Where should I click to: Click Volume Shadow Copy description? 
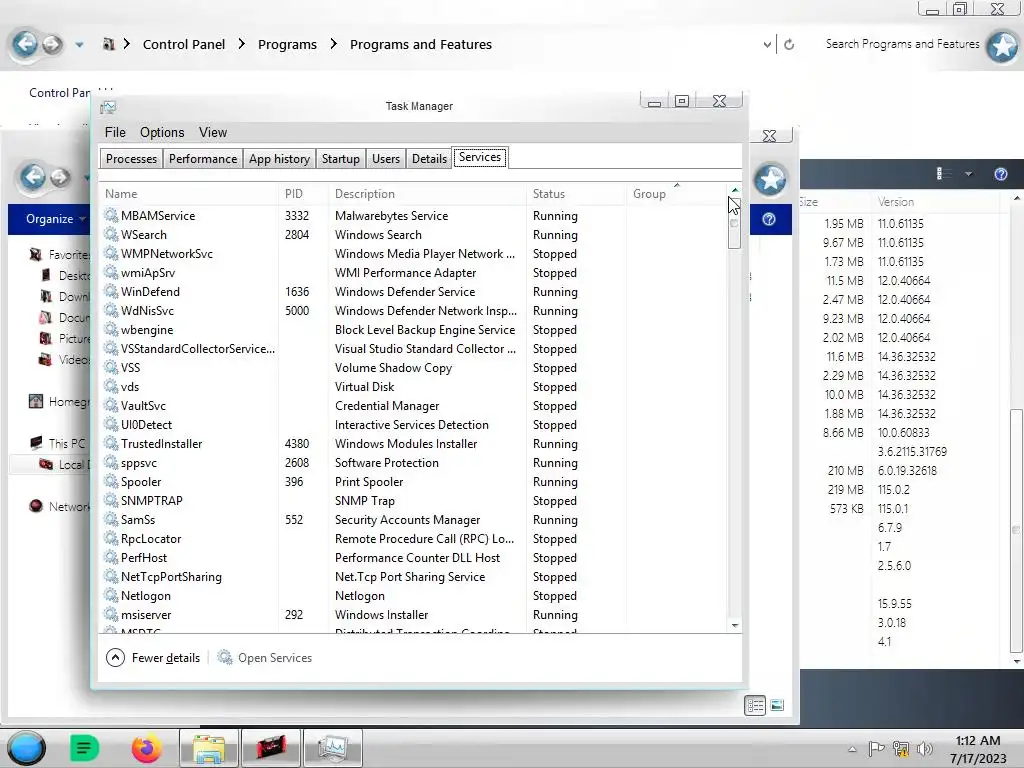[393, 368]
